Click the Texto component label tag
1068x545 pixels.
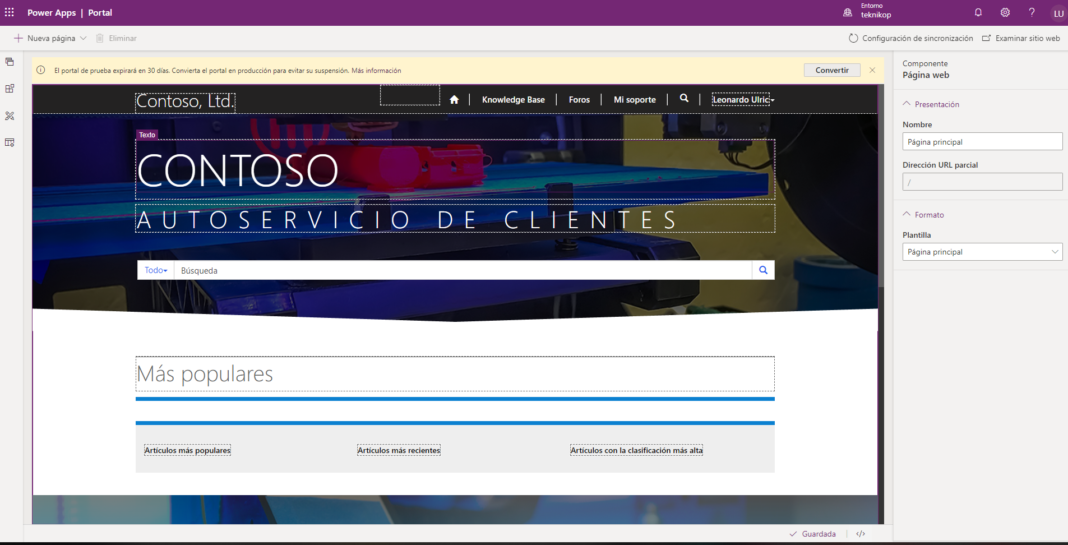coord(147,135)
